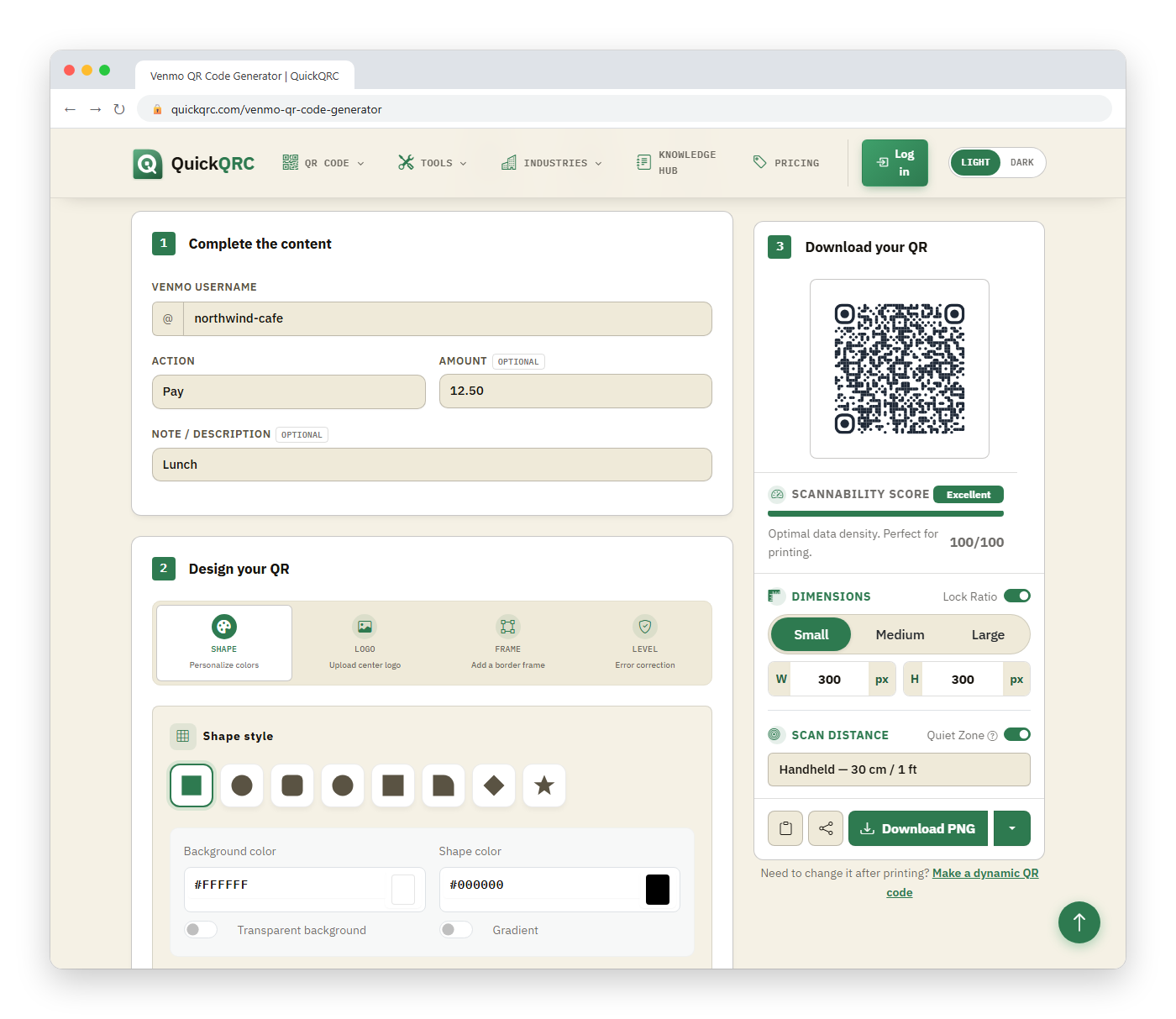This screenshot has height=1019, width=1176.
Task: Select the Large size option
Action: click(x=988, y=635)
